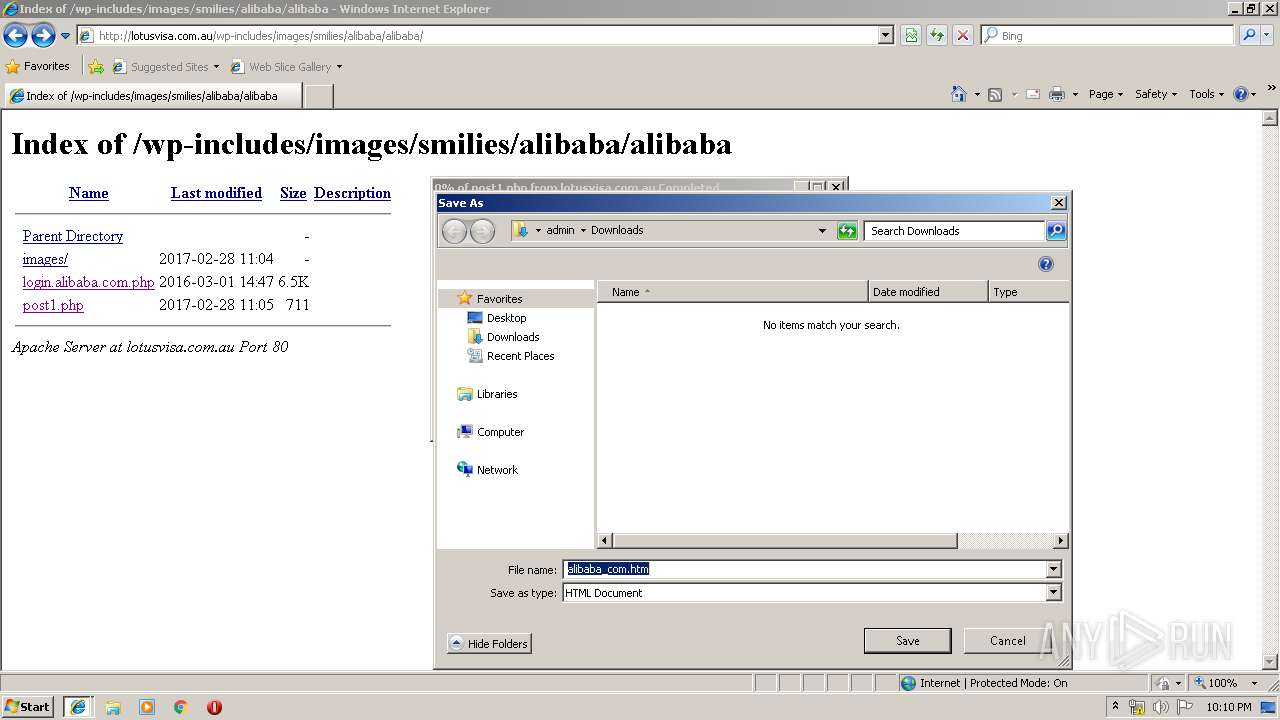The image size is (1280, 720).
Task: Open the File name combo box dropdown
Action: 1053,569
